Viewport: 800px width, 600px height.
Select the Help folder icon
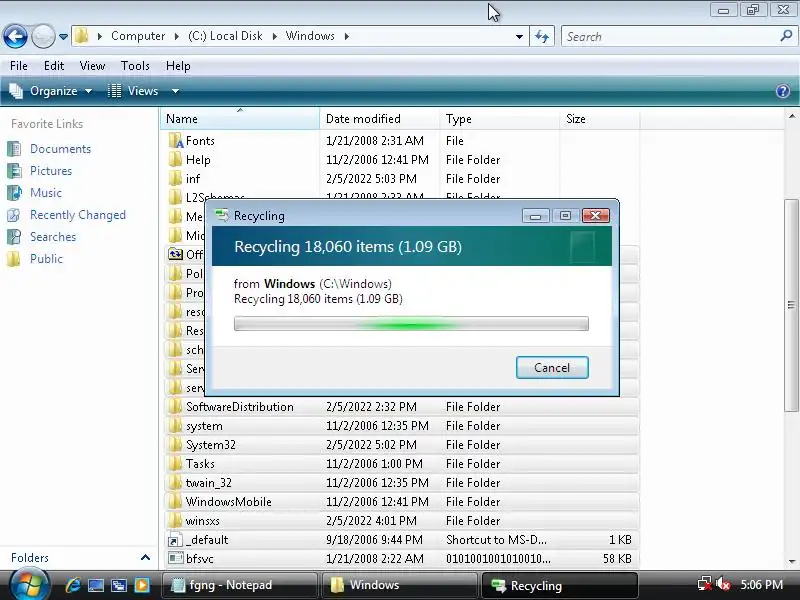[176, 160]
